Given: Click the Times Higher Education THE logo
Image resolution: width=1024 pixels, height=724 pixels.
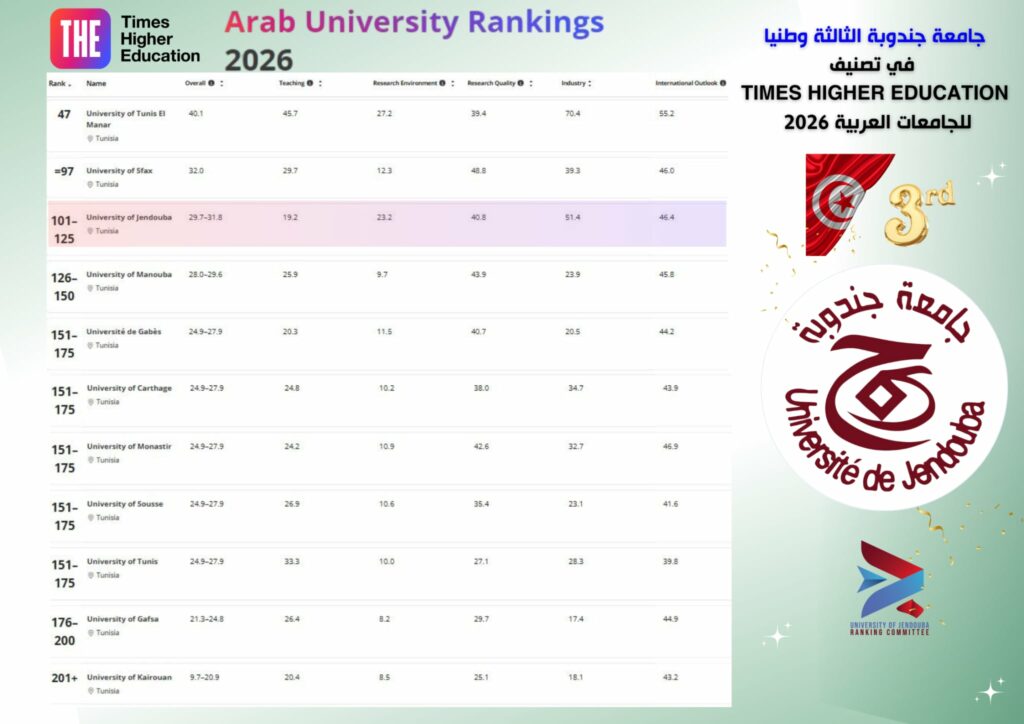Looking at the screenshot, I should [x=80, y=39].
